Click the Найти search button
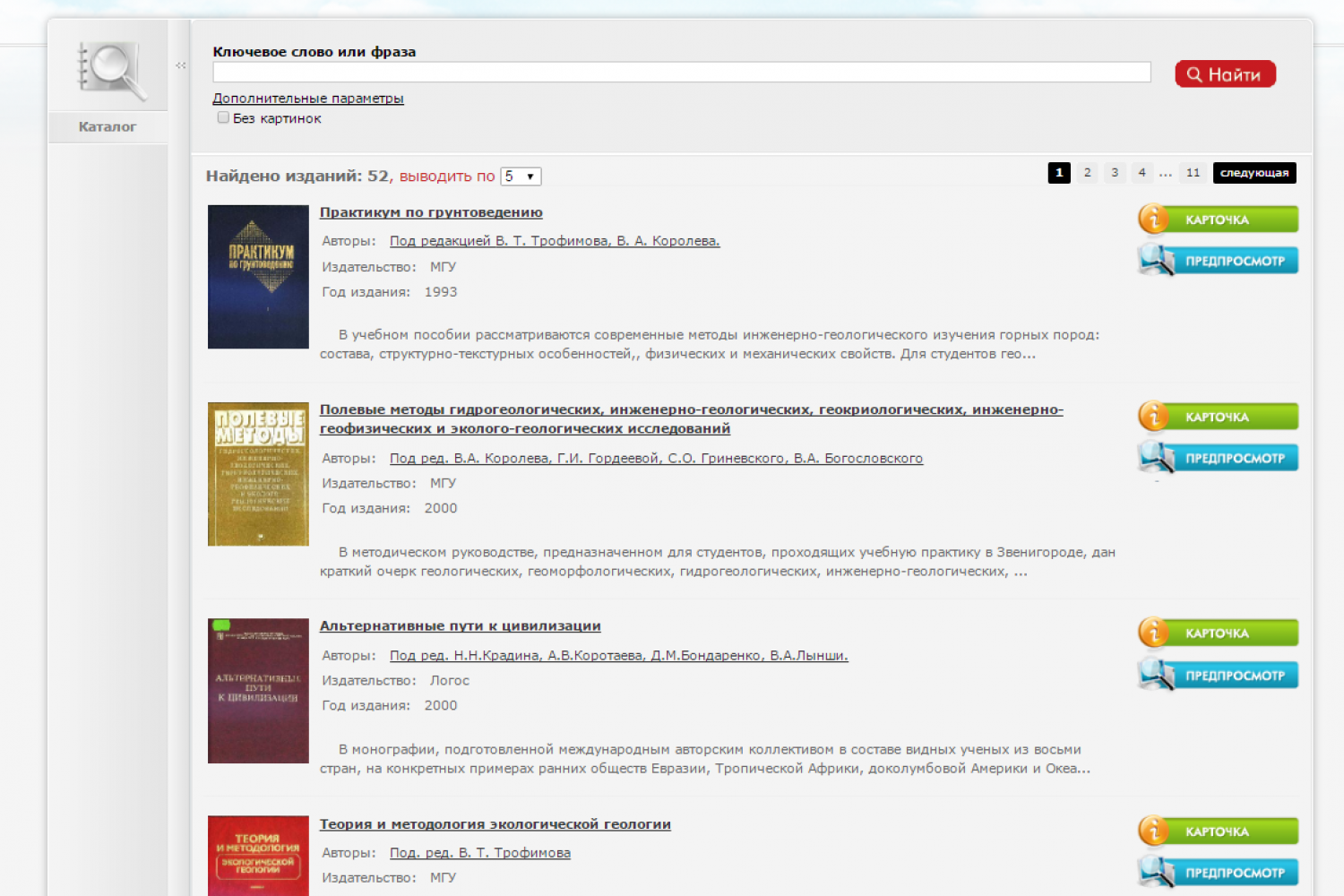 [1225, 74]
